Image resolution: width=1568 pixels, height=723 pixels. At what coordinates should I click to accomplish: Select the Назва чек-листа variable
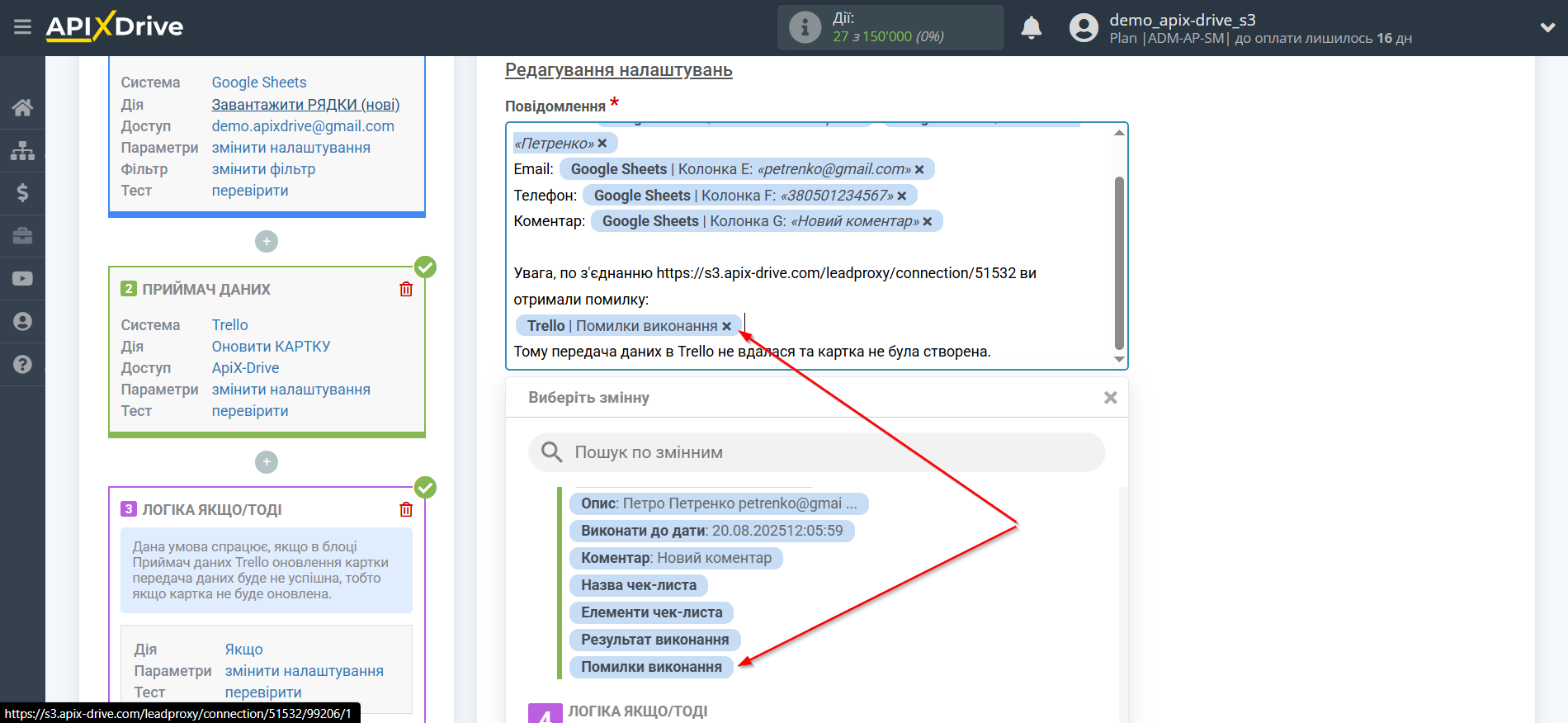[639, 585]
